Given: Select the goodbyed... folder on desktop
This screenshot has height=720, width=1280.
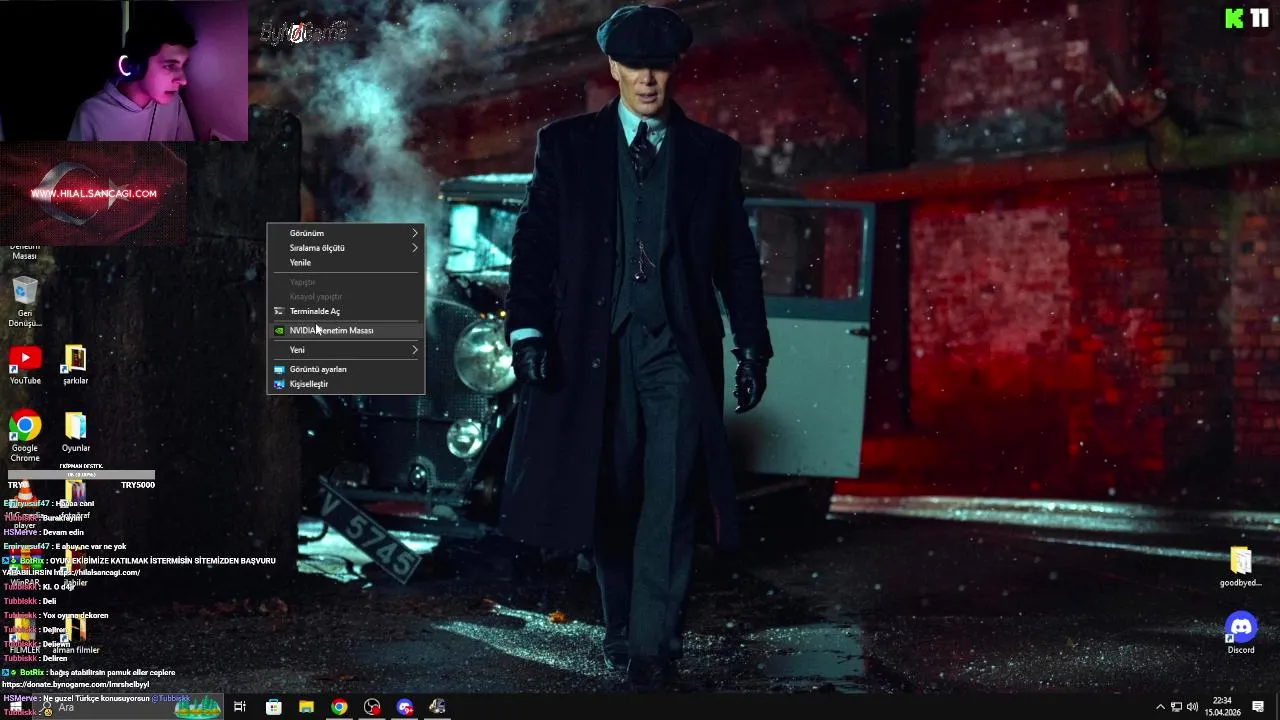Looking at the screenshot, I should click(1241, 567).
